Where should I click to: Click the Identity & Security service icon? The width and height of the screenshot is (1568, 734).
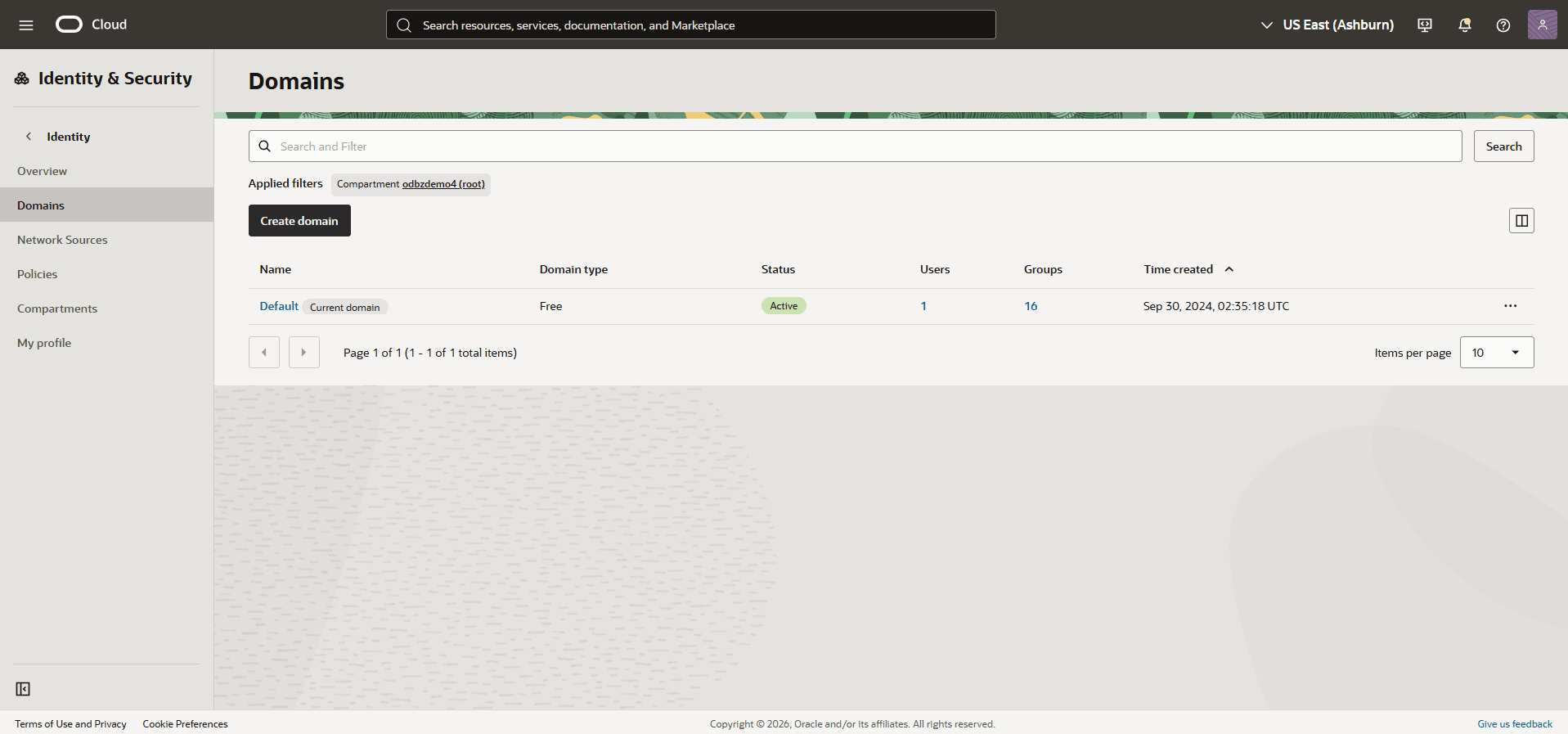tap(22, 79)
